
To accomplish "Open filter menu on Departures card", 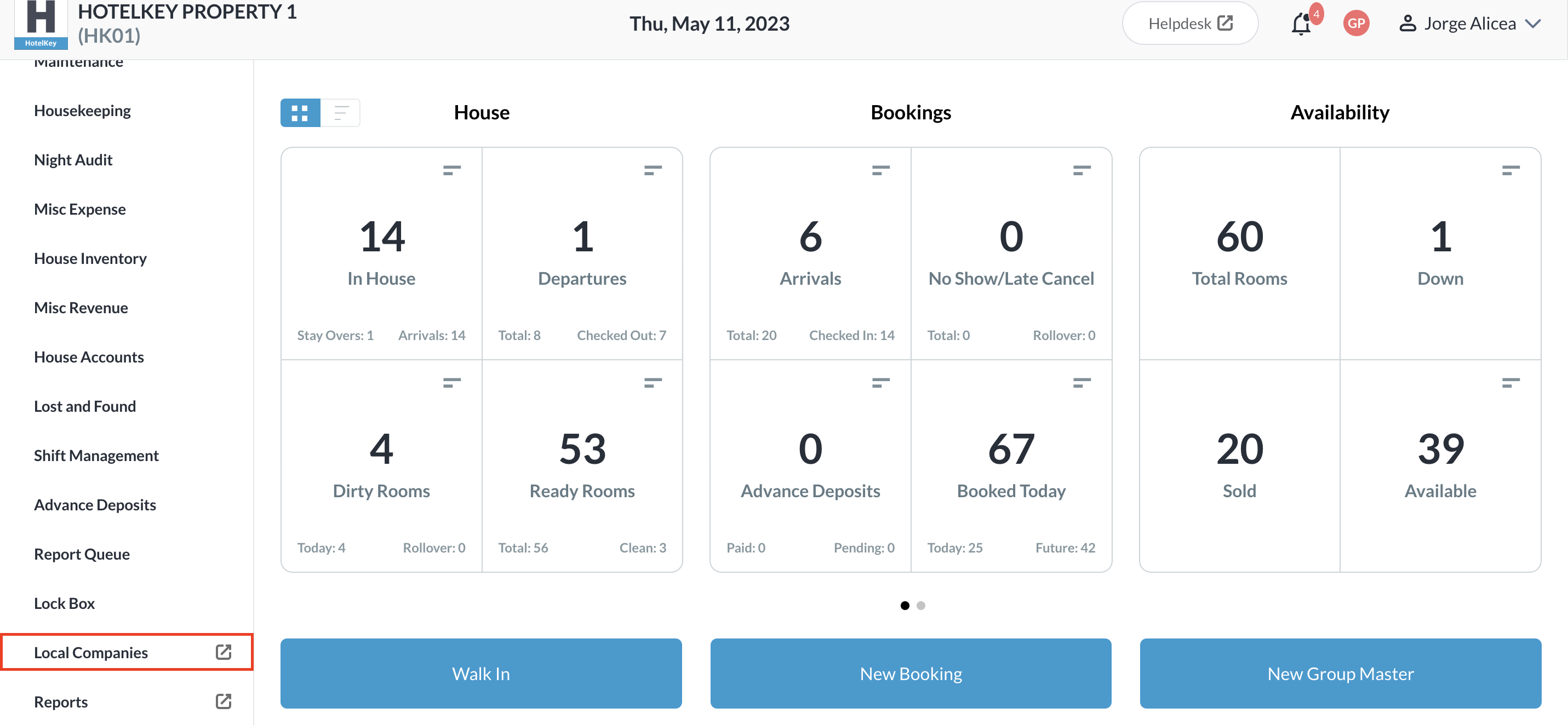I will coord(652,170).
